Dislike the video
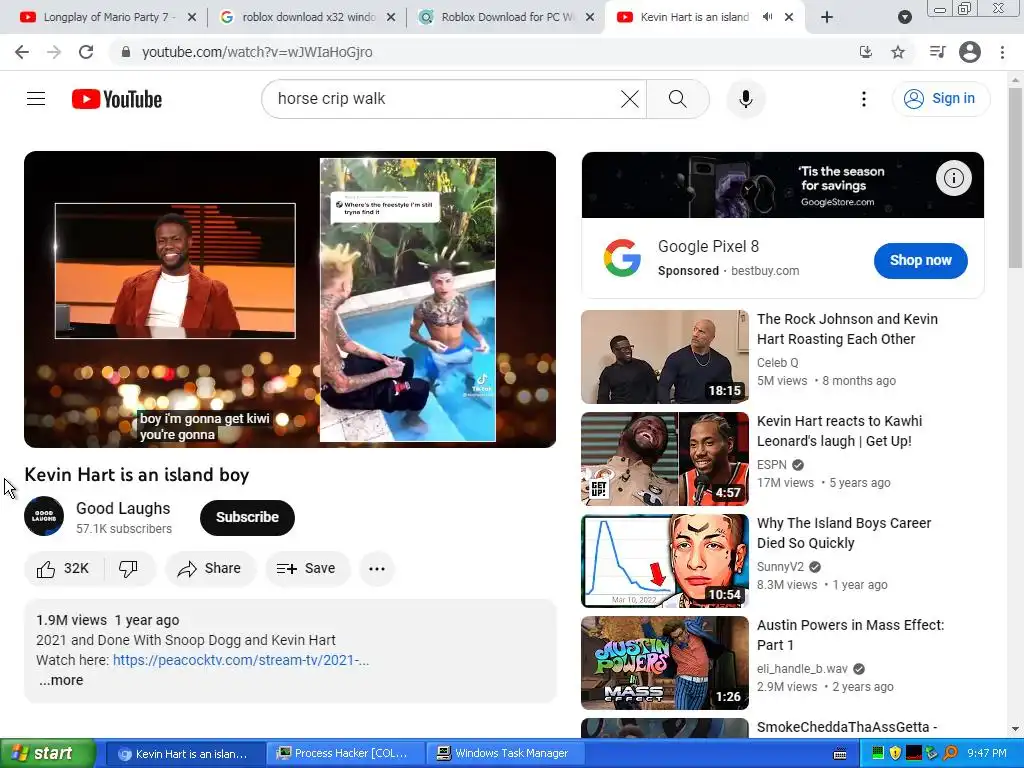Image resolution: width=1024 pixels, height=768 pixels. click(x=129, y=569)
